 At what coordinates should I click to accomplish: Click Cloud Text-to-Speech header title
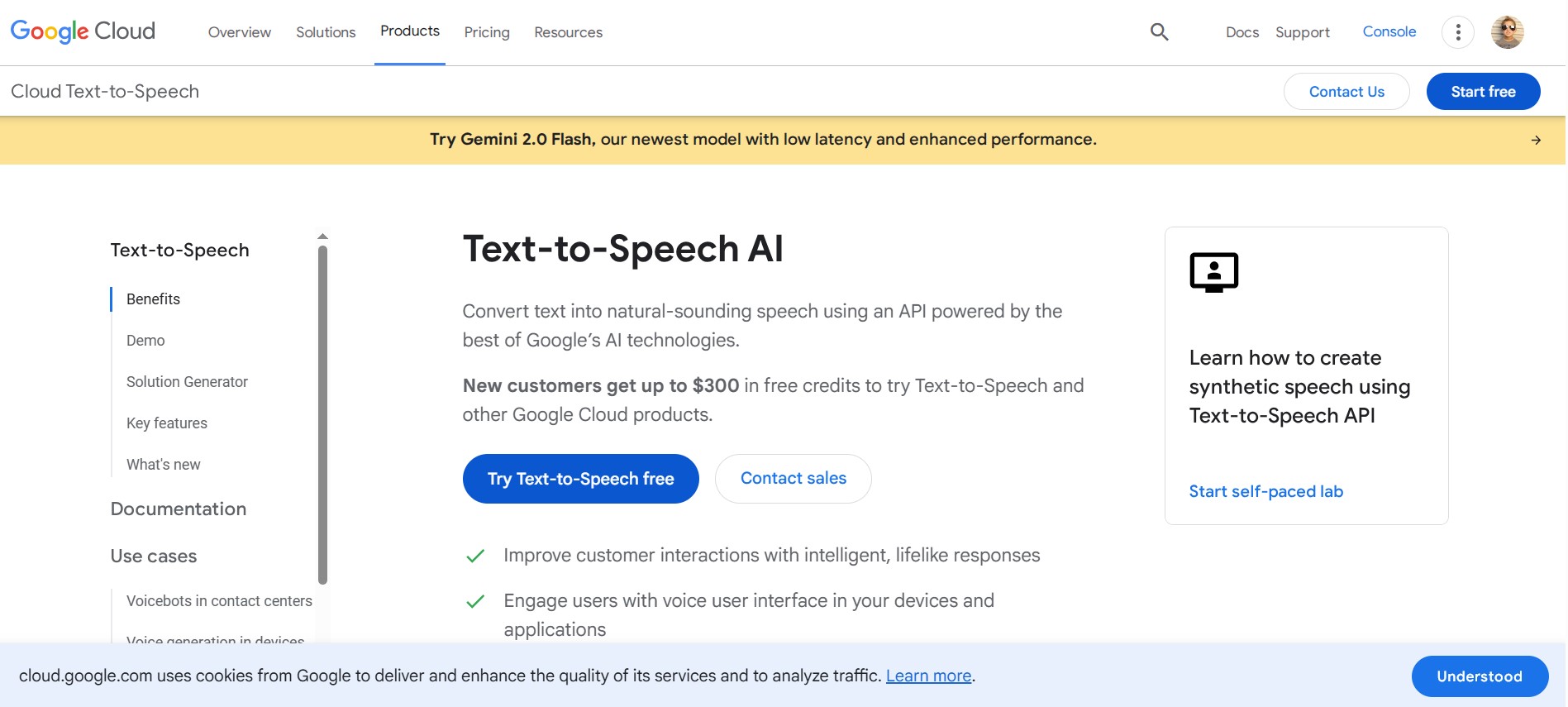coord(105,91)
